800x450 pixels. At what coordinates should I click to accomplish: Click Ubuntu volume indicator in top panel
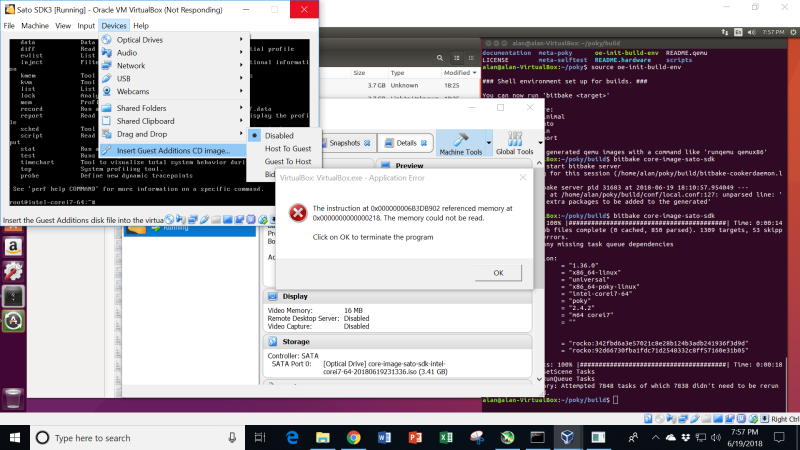coord(752,32)
